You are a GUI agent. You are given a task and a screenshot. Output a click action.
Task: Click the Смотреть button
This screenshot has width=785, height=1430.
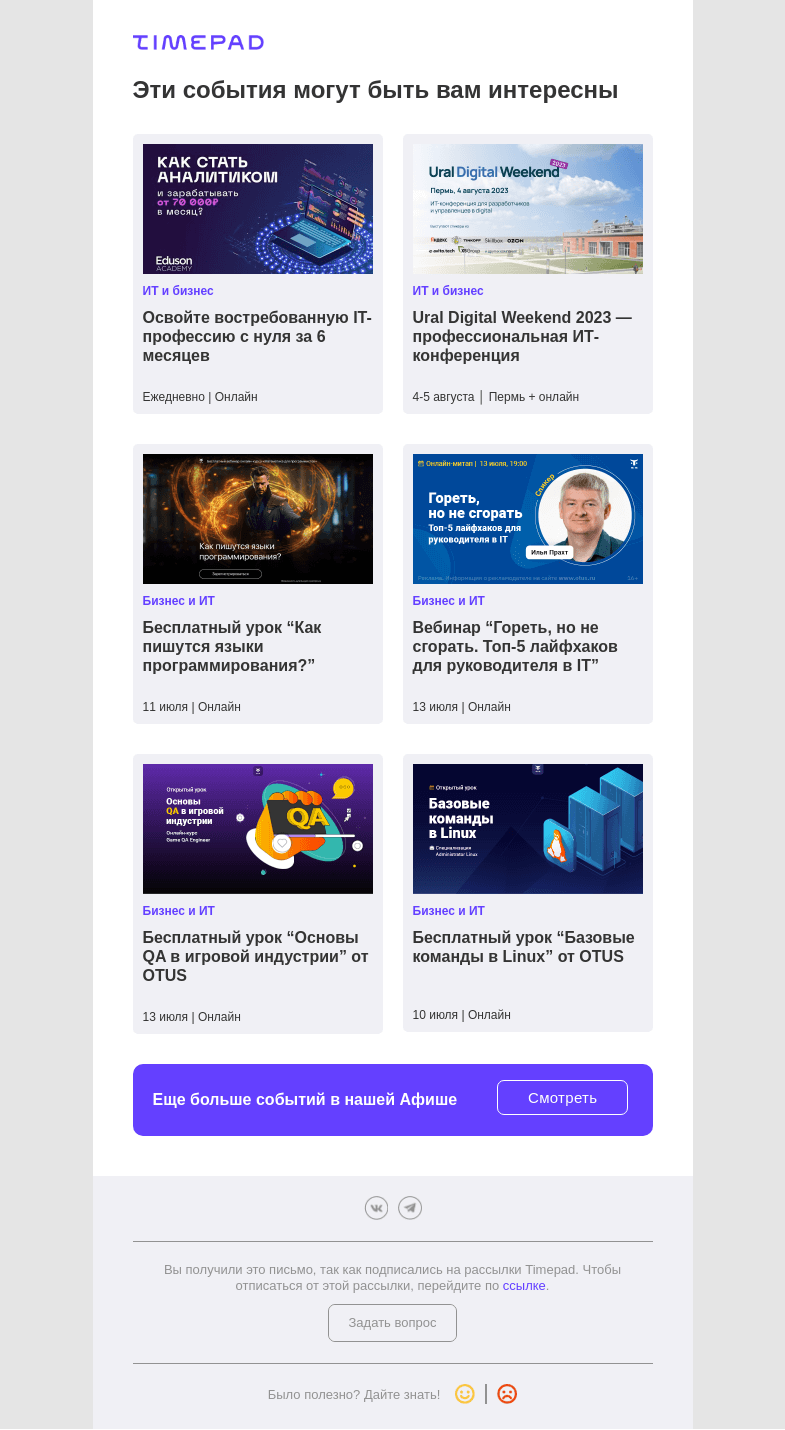click(x=562, y=1098)
